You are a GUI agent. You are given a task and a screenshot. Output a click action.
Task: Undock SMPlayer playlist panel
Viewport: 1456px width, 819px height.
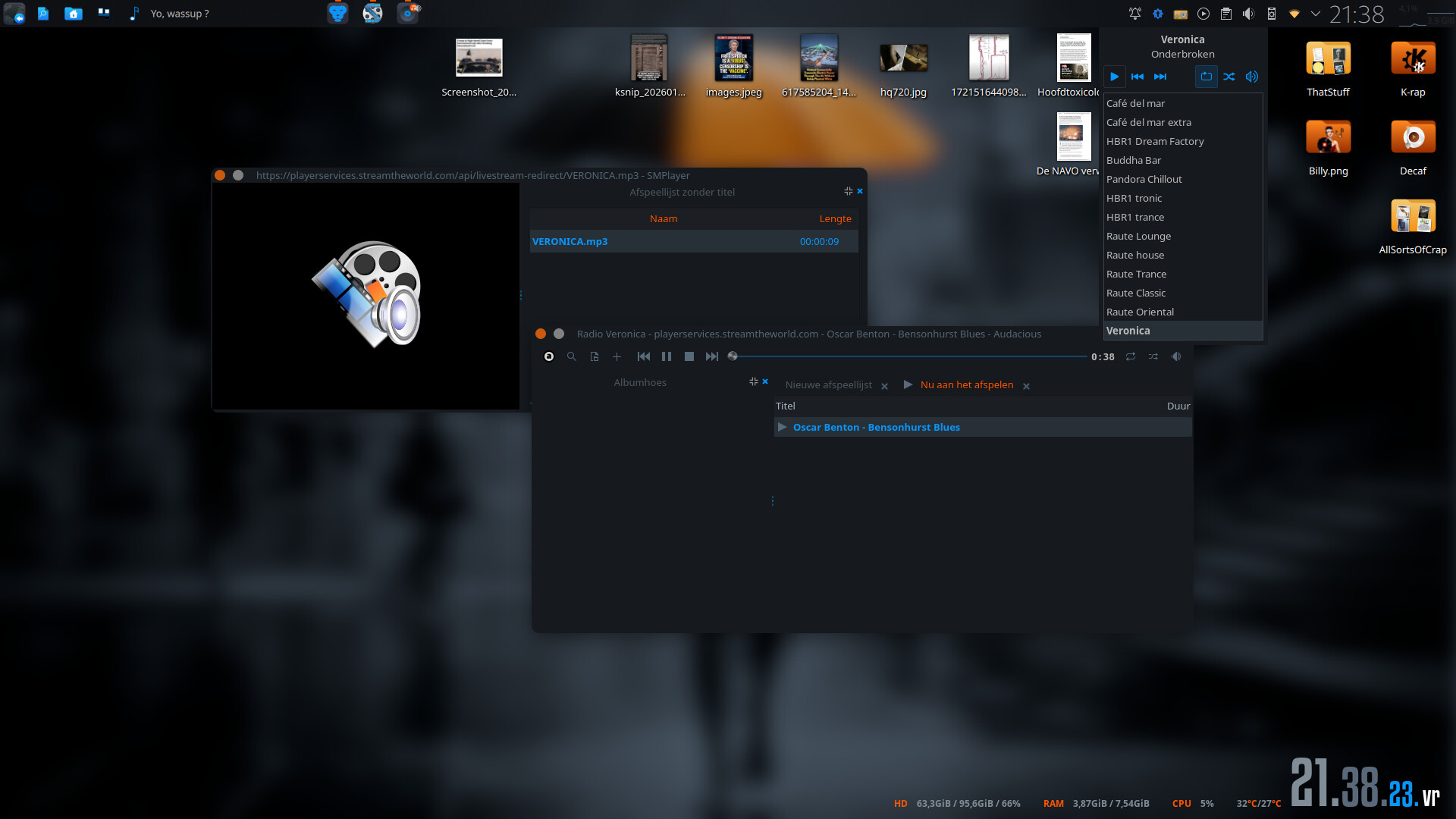coord(848,191)
